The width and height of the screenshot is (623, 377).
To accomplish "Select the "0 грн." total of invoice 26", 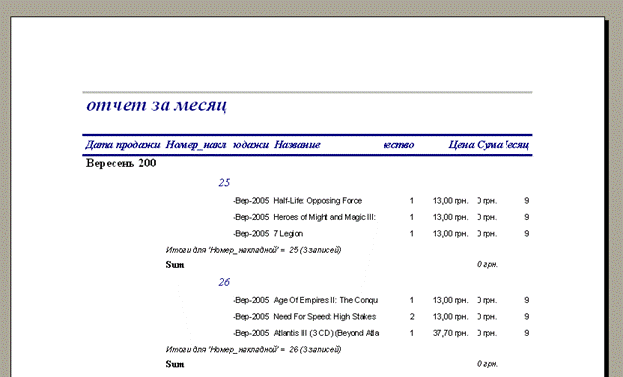I will (x=488, y=364).
